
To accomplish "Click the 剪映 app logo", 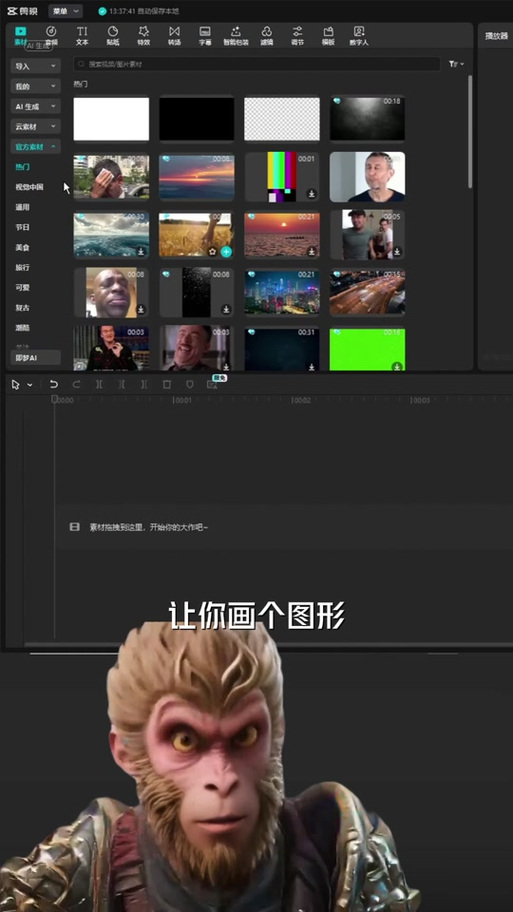I will 23,11.
